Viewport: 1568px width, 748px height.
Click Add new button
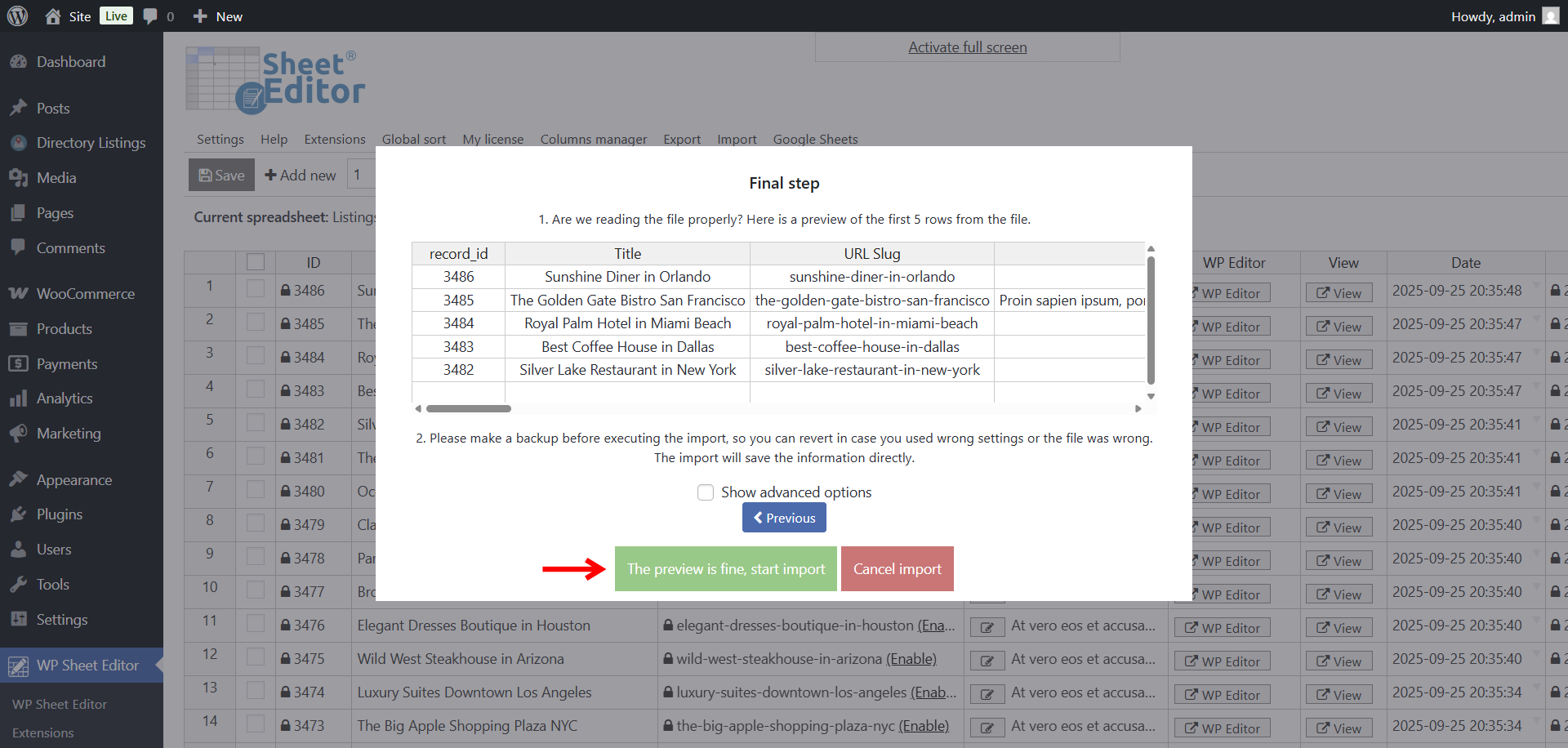click(x=301, y=175)
